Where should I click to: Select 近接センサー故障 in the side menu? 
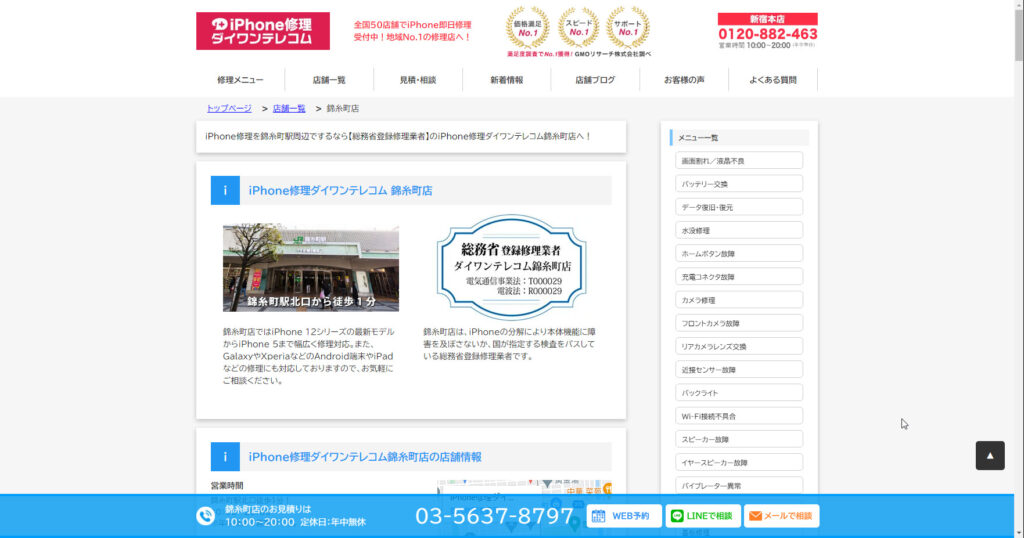(x=739, y=370)
